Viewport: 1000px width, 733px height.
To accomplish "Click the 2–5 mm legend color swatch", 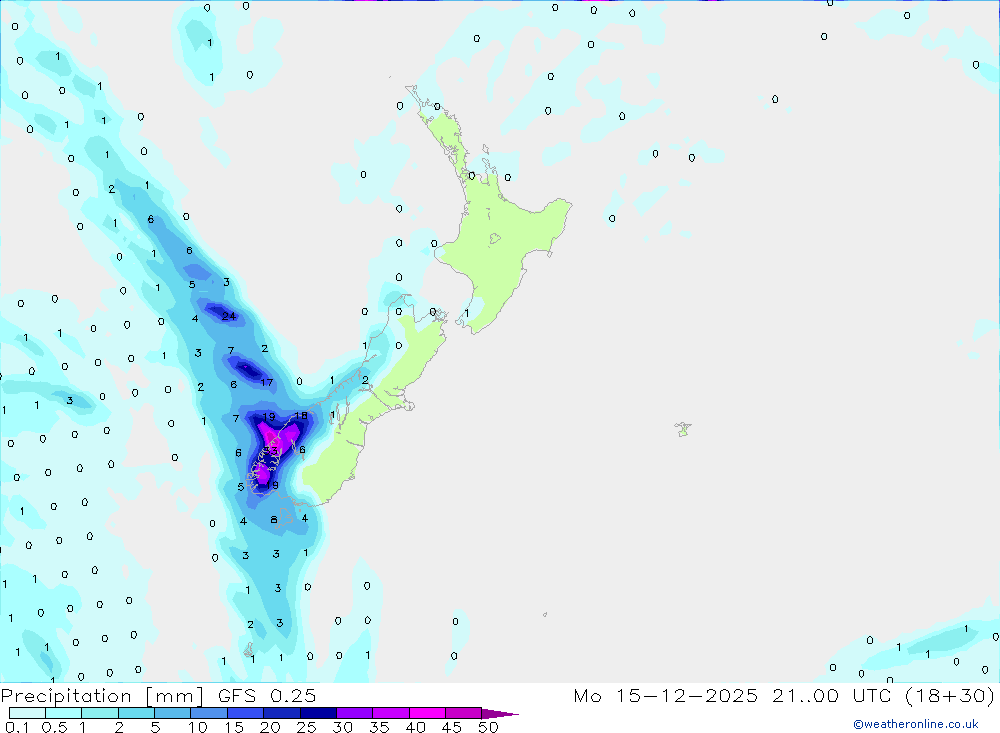I will pos(136,713).
